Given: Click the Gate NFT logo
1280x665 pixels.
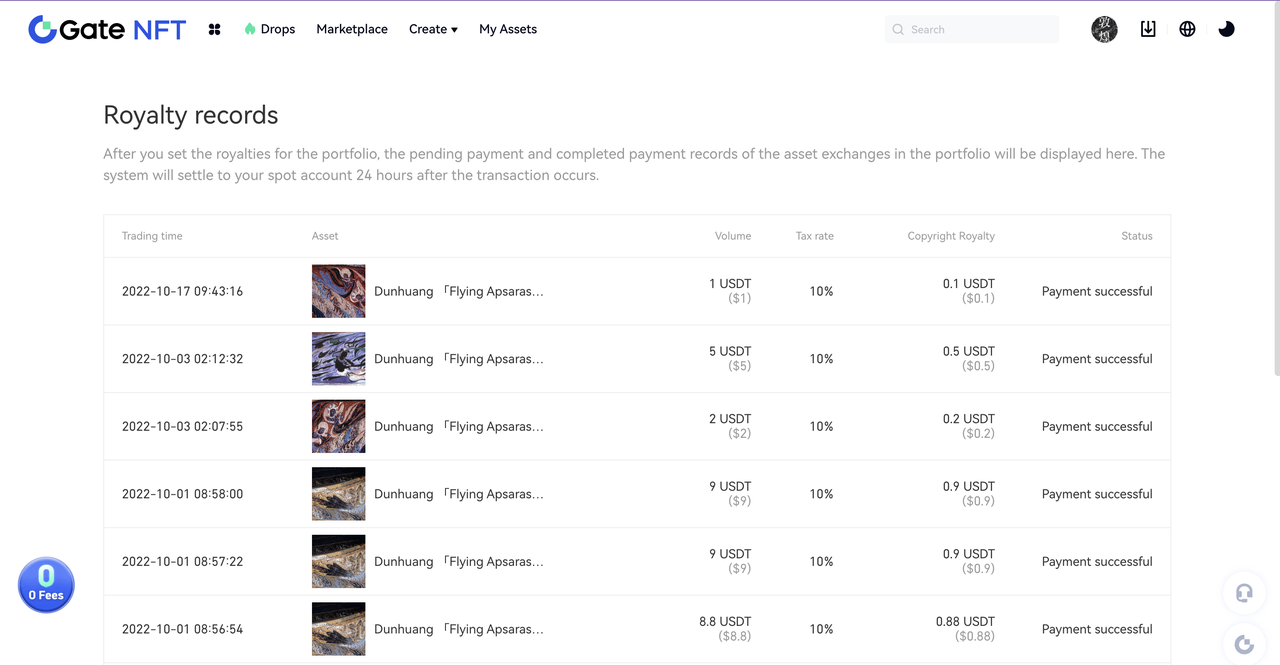Looking at the screenshot, I should pyautogui.click(x=107, y=29).
